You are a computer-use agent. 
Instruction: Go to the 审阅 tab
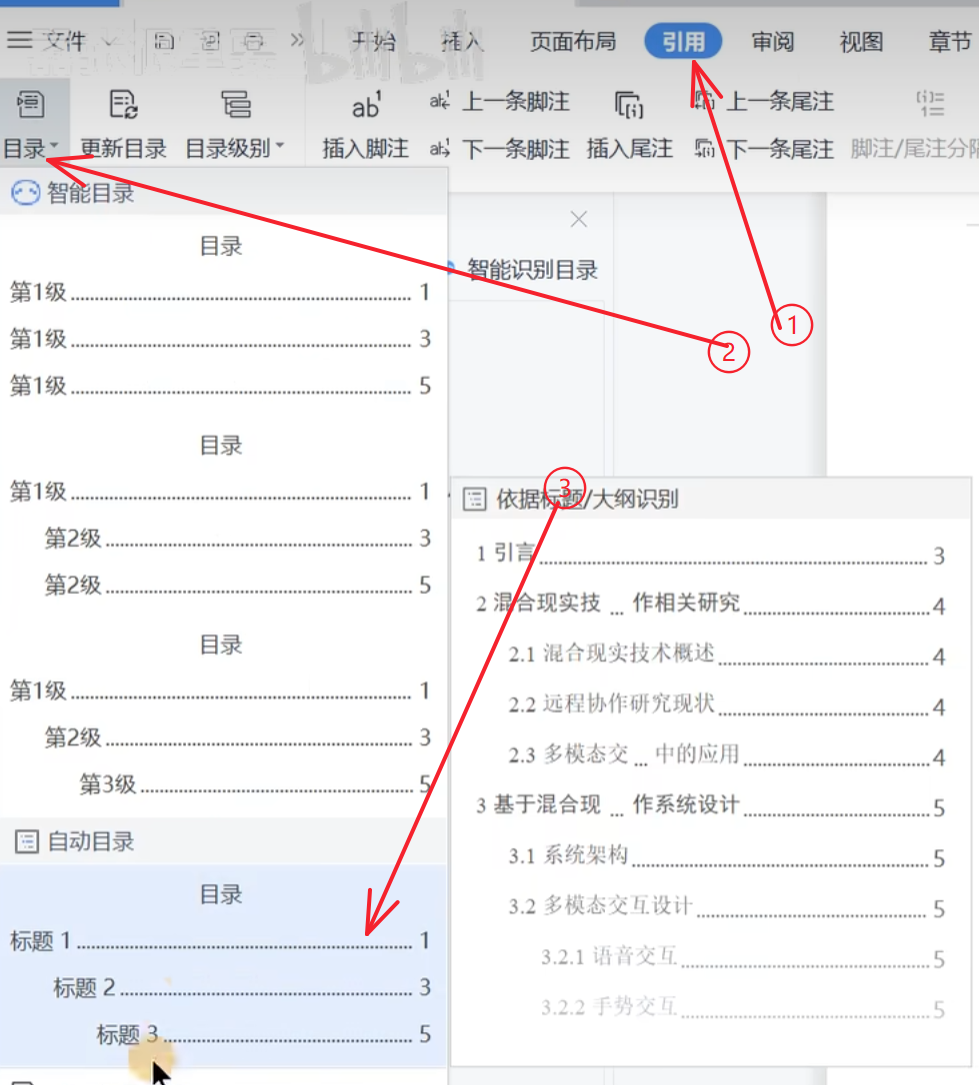pos(773,42)
